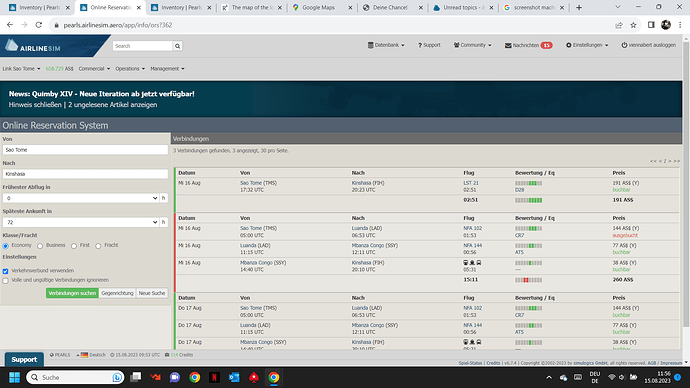Screen dimensions: 690x388
Task: Reload the page with the refresh icon
Action: (39, 25)
